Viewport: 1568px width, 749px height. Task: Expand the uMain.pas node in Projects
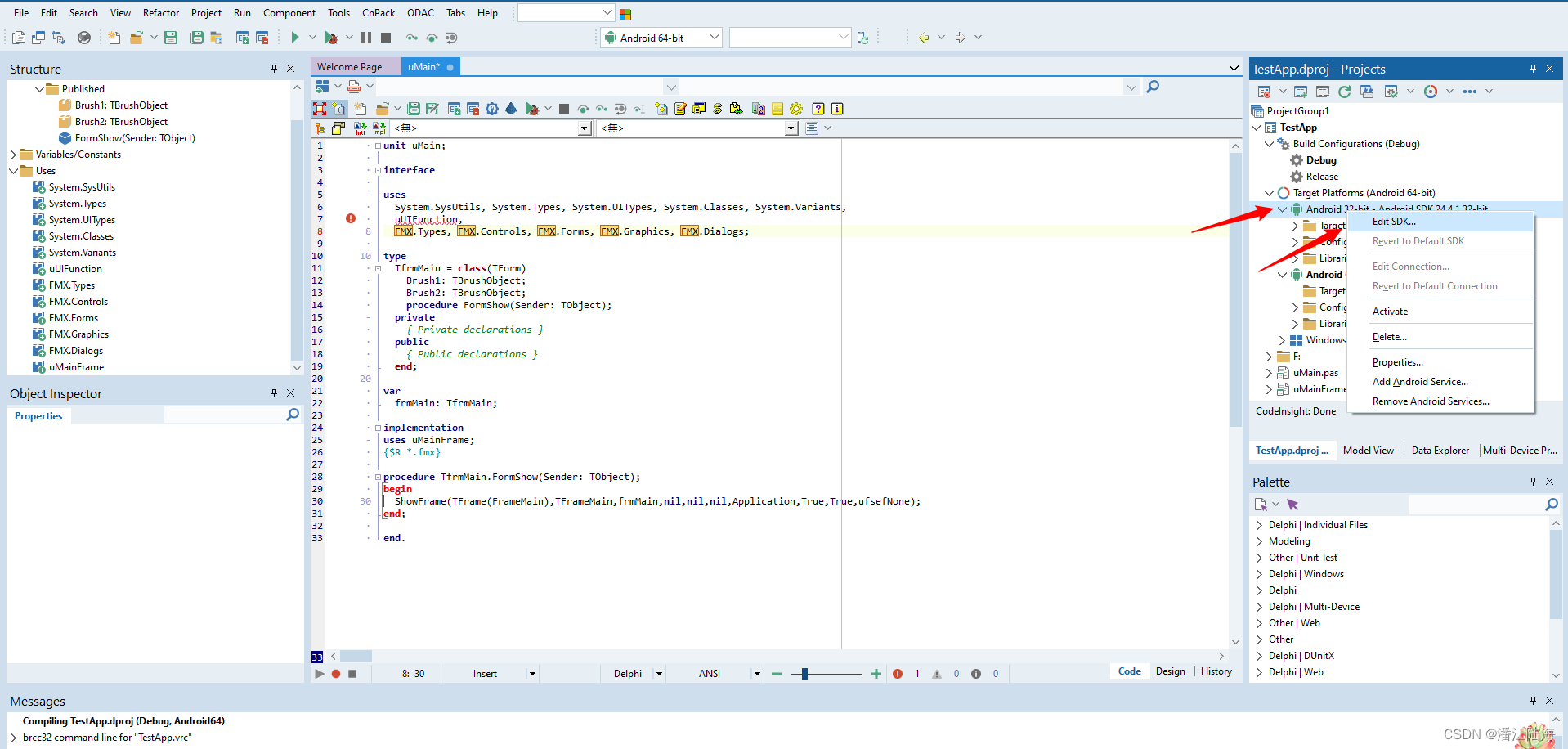[1269, 373]
